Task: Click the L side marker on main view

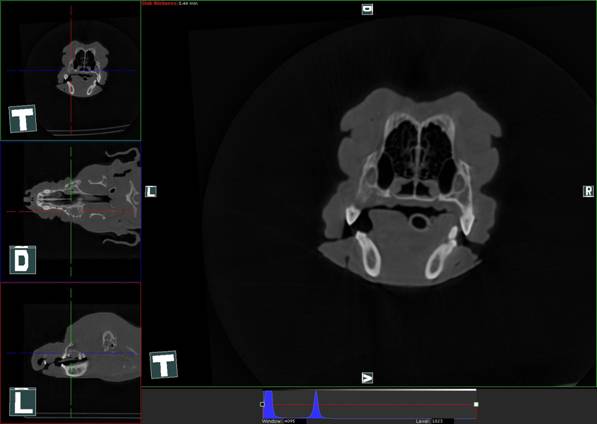Action: coord(151,191)
